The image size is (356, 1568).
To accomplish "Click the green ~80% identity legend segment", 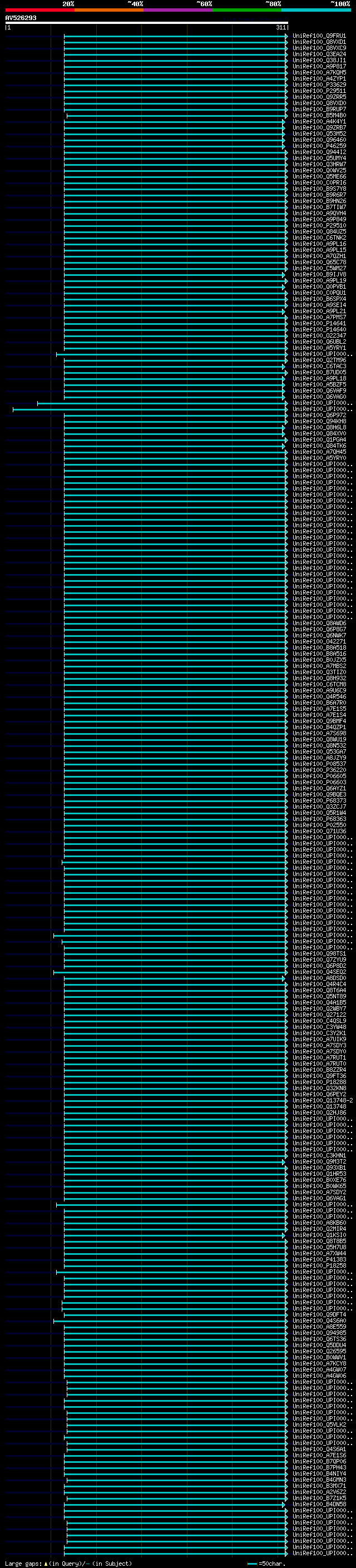I will coord(247,10).
